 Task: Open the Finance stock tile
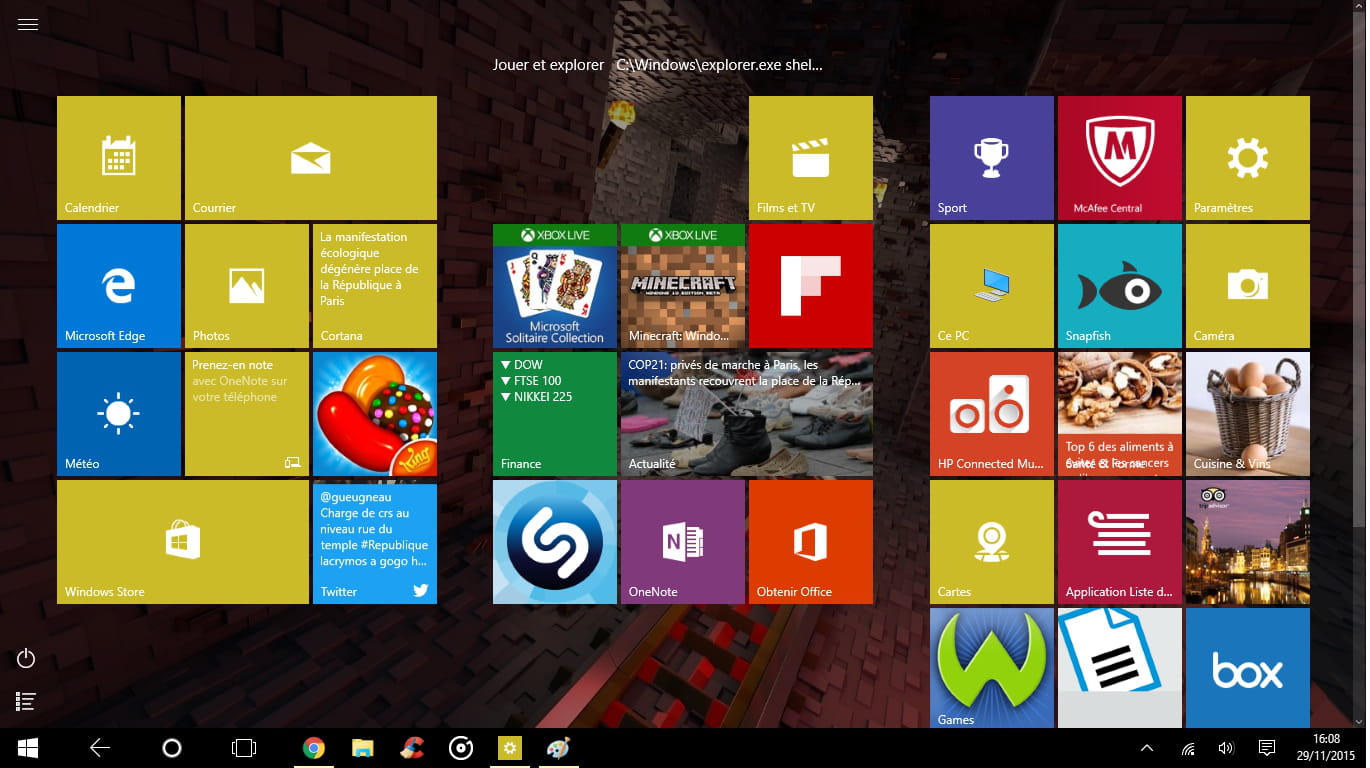click(x=555, y=414)
